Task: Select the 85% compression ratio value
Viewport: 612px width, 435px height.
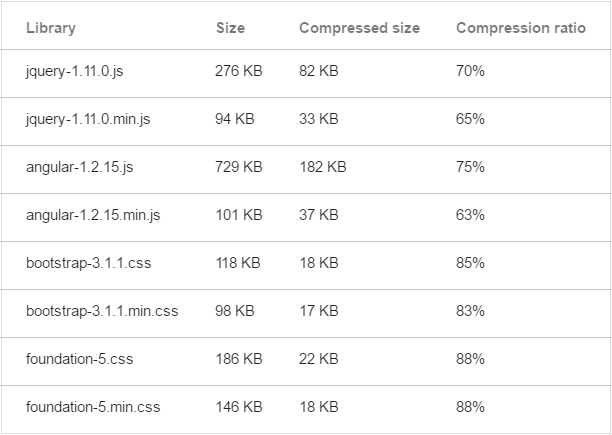Action: click(x=470, y=263)
